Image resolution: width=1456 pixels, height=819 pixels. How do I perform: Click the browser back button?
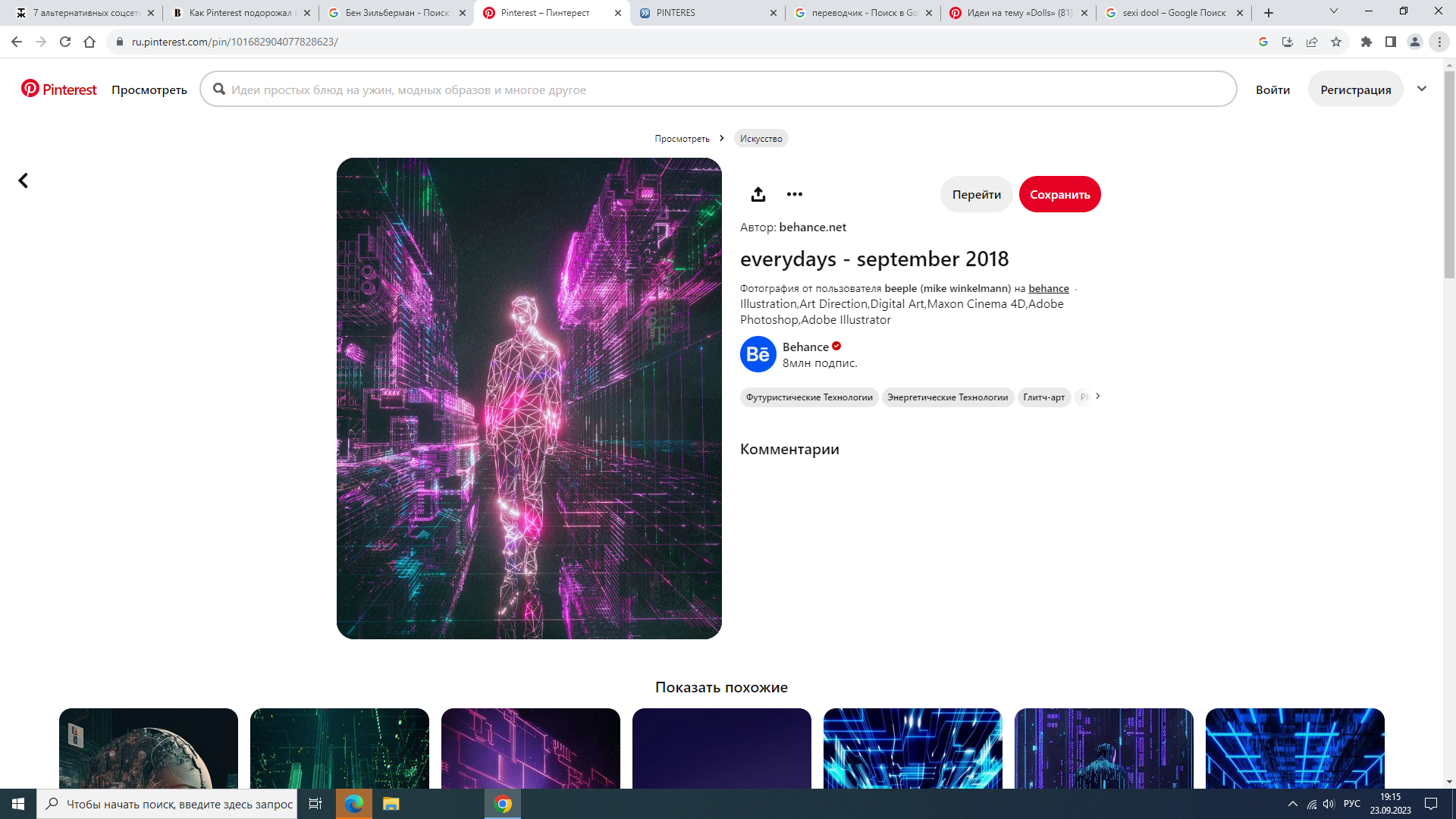(x=17, y=42)
